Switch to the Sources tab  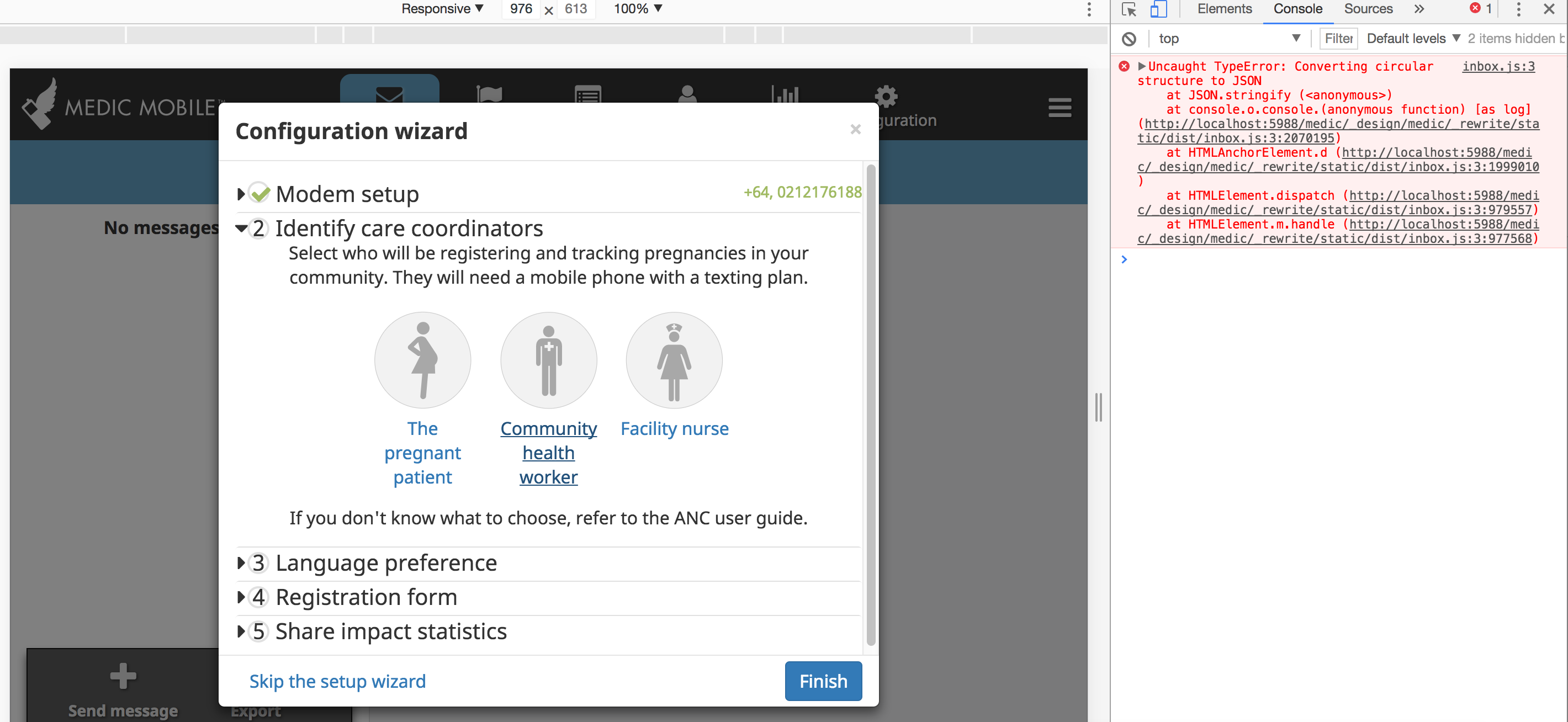click(x=1368, y=9)
